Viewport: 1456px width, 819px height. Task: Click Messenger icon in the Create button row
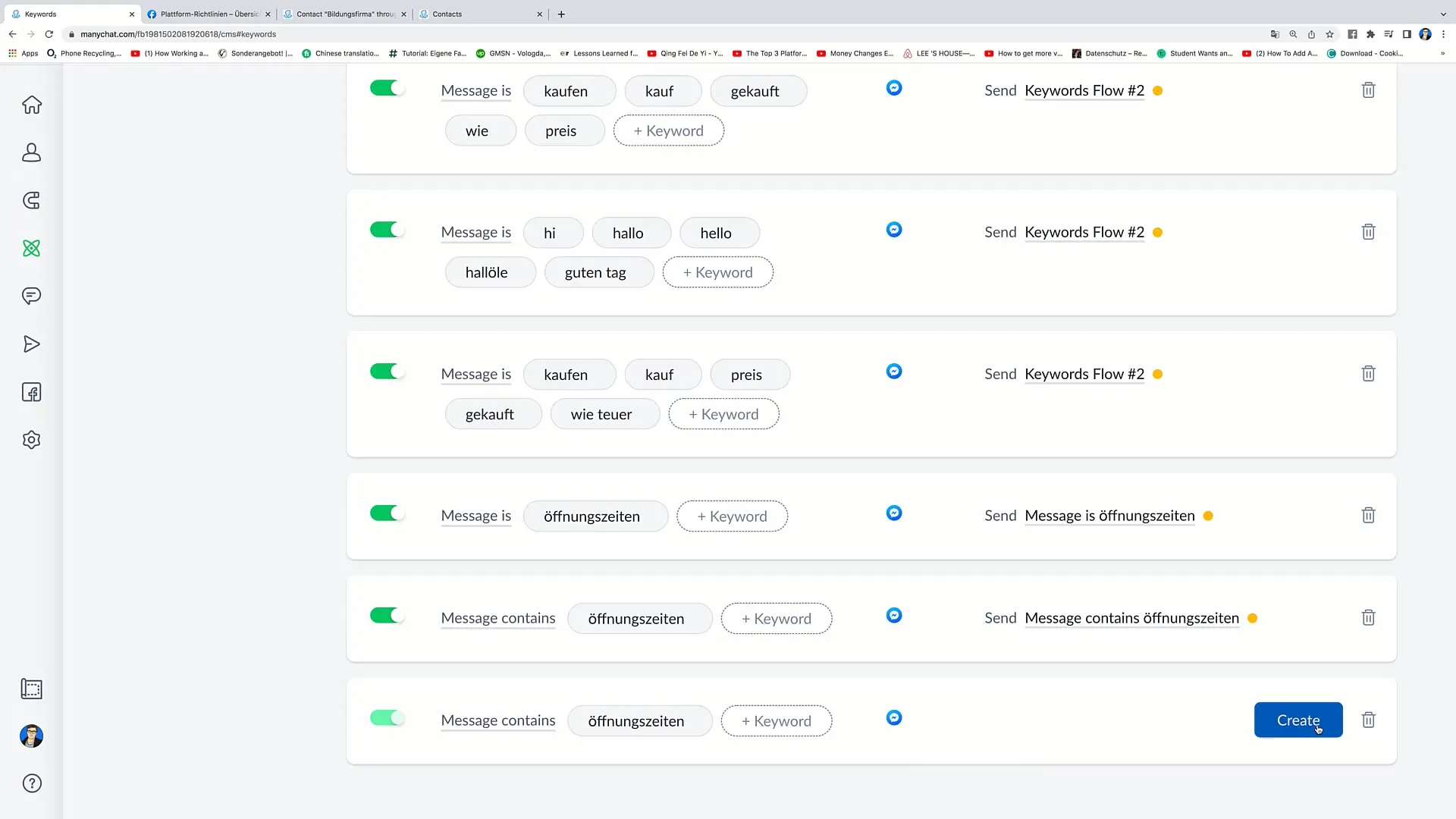point(894,718)
